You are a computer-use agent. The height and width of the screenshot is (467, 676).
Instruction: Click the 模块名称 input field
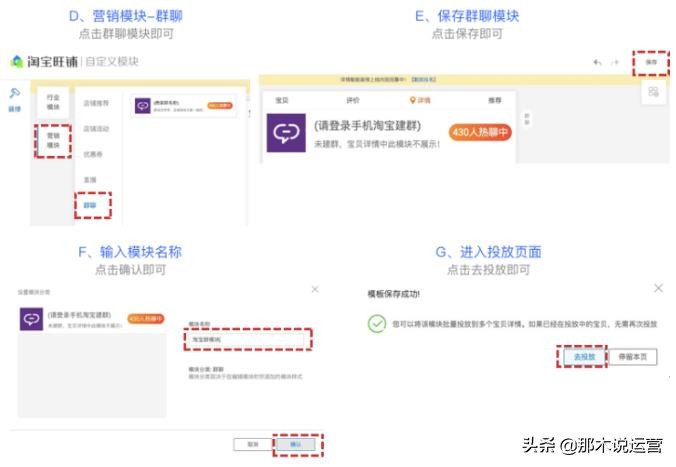pyautogui.click(x=247, y=339)
